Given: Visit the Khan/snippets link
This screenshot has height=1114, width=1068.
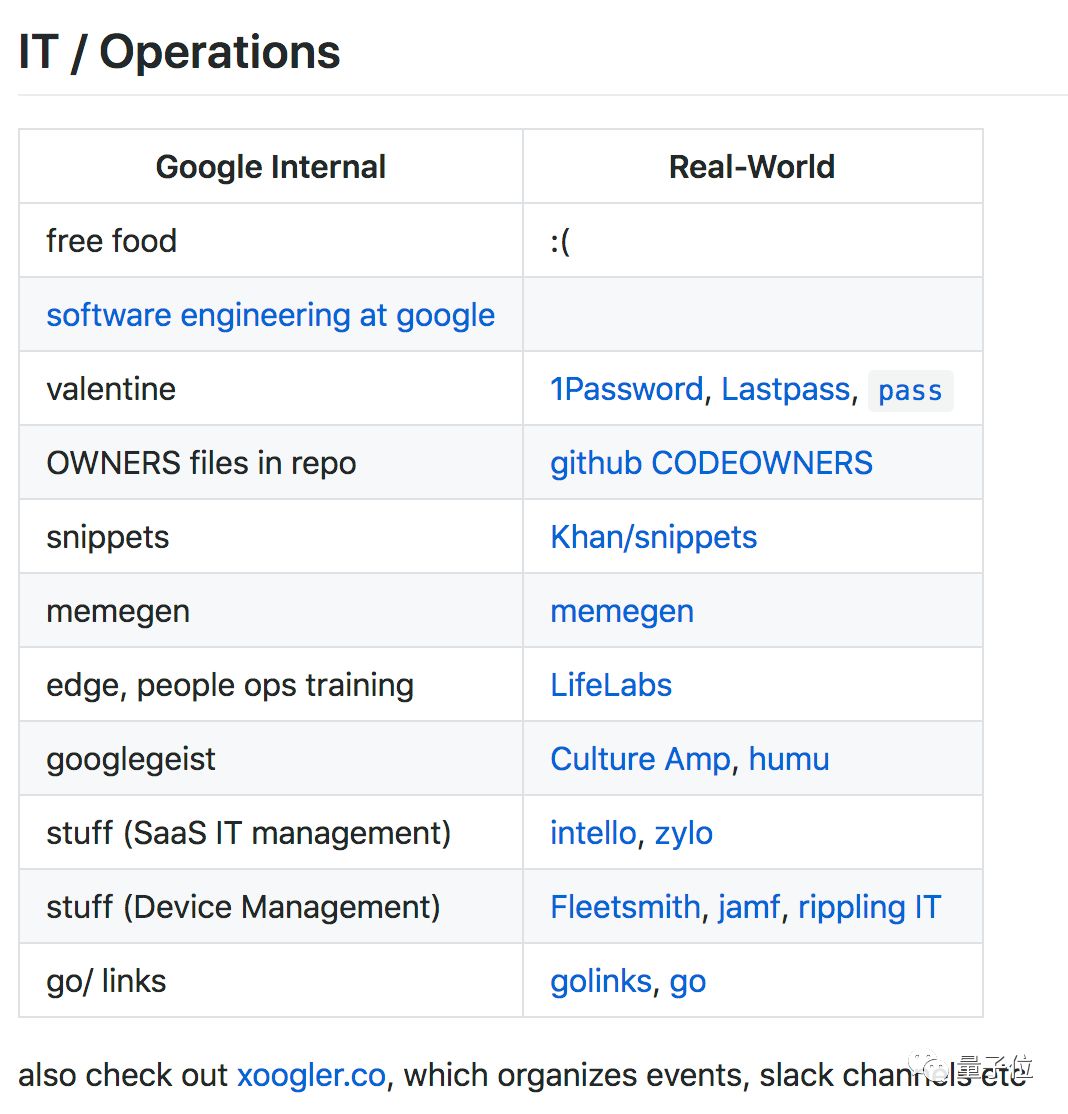Looking at the screenshot, I should click(x=654, y=538).
